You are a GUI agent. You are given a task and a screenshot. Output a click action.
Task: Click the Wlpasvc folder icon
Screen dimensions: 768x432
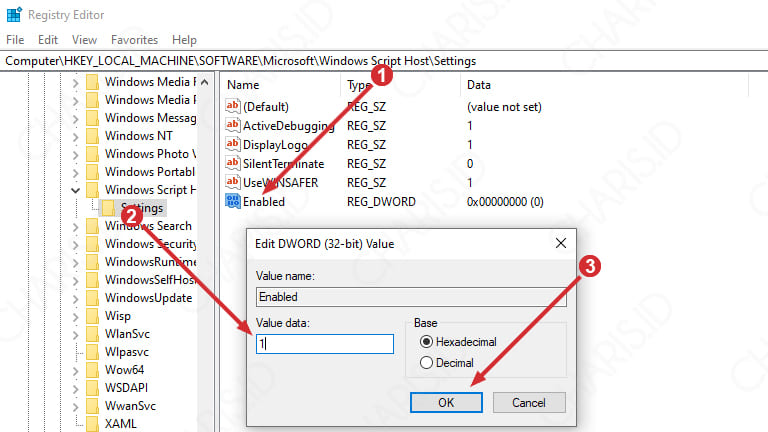point(92,352)
